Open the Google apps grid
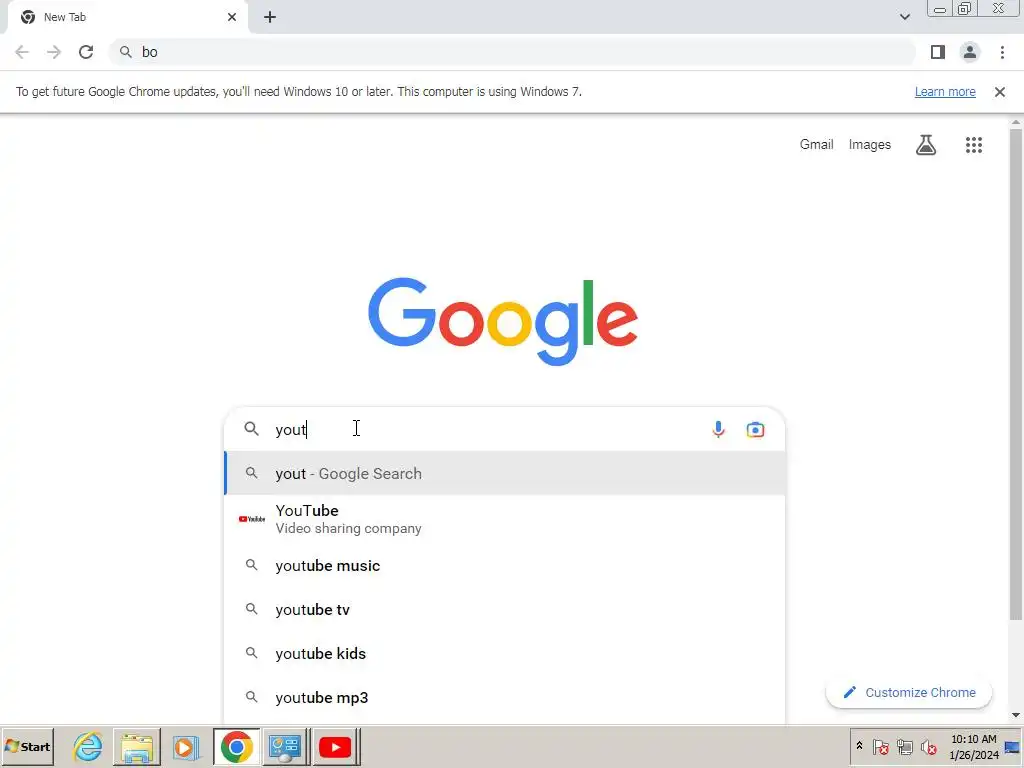 tap(974, 144)
